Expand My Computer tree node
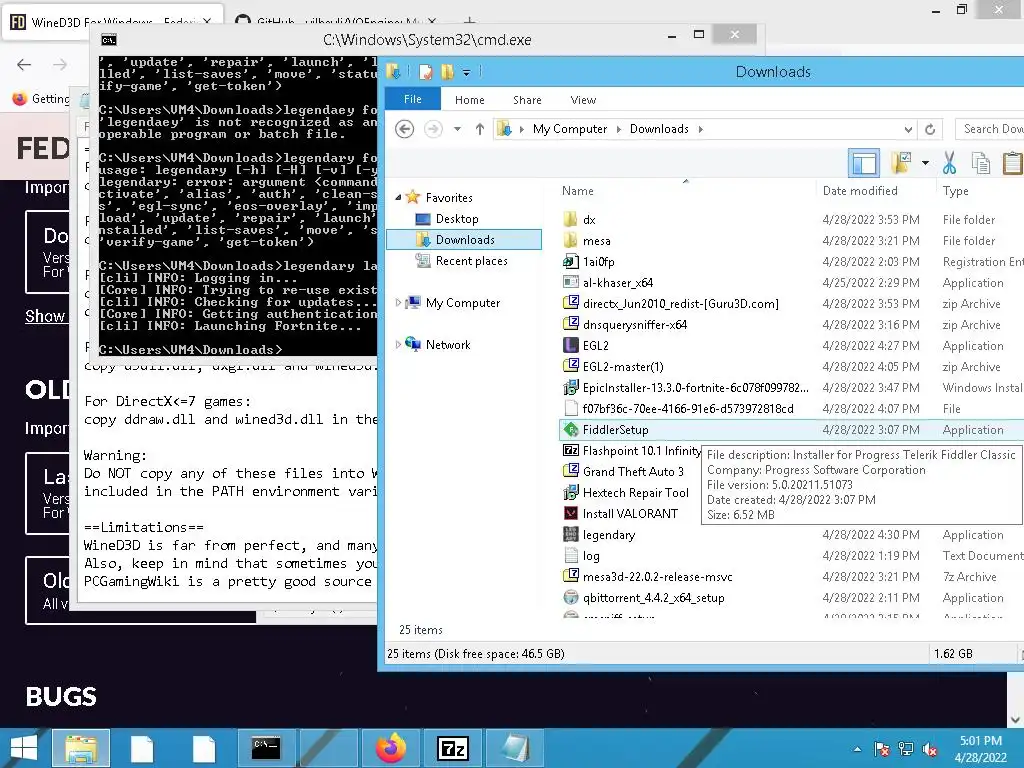1024x768 pixels. 398,302
